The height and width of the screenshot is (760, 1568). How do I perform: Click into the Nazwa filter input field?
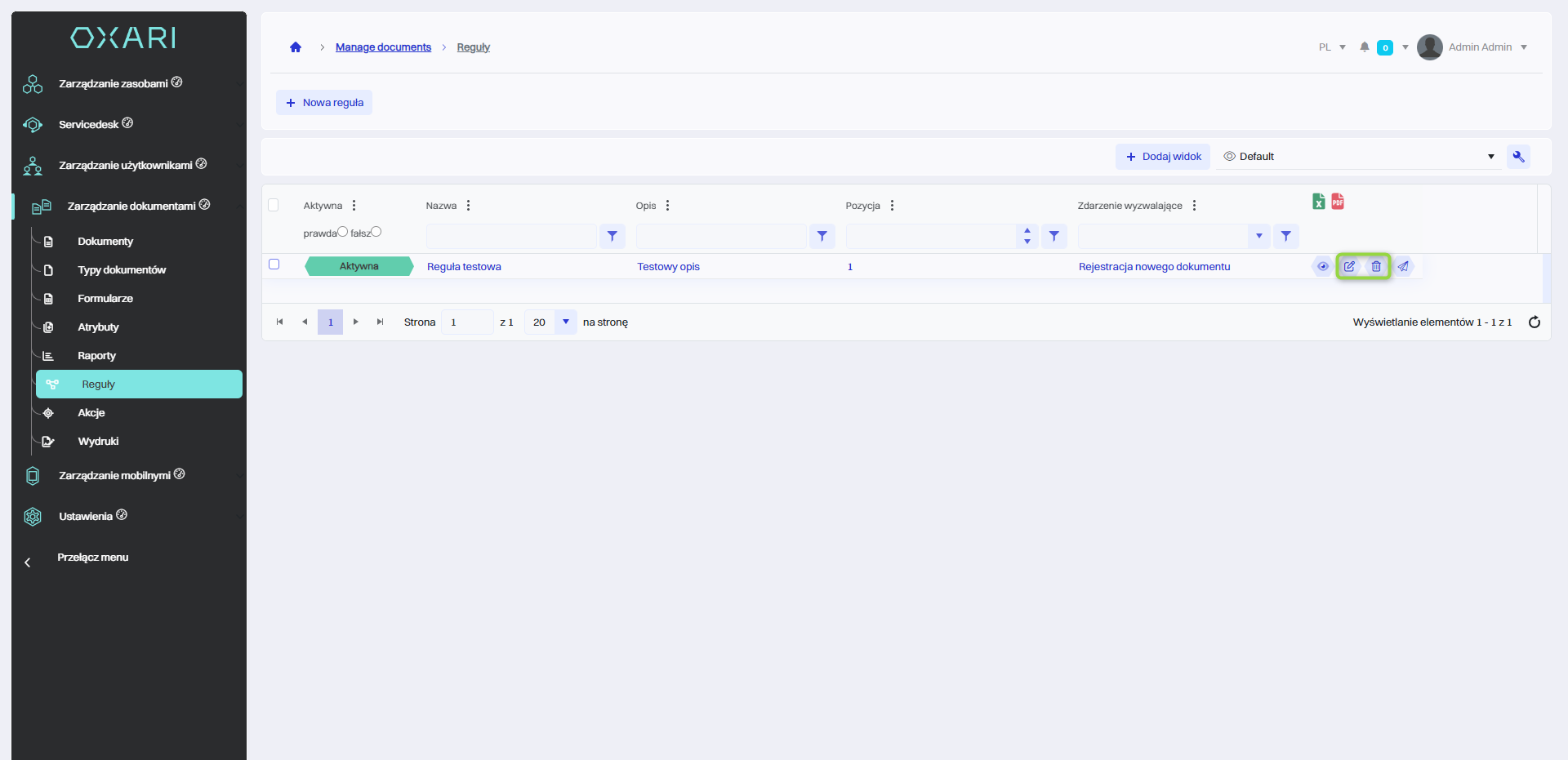point(511,236)
